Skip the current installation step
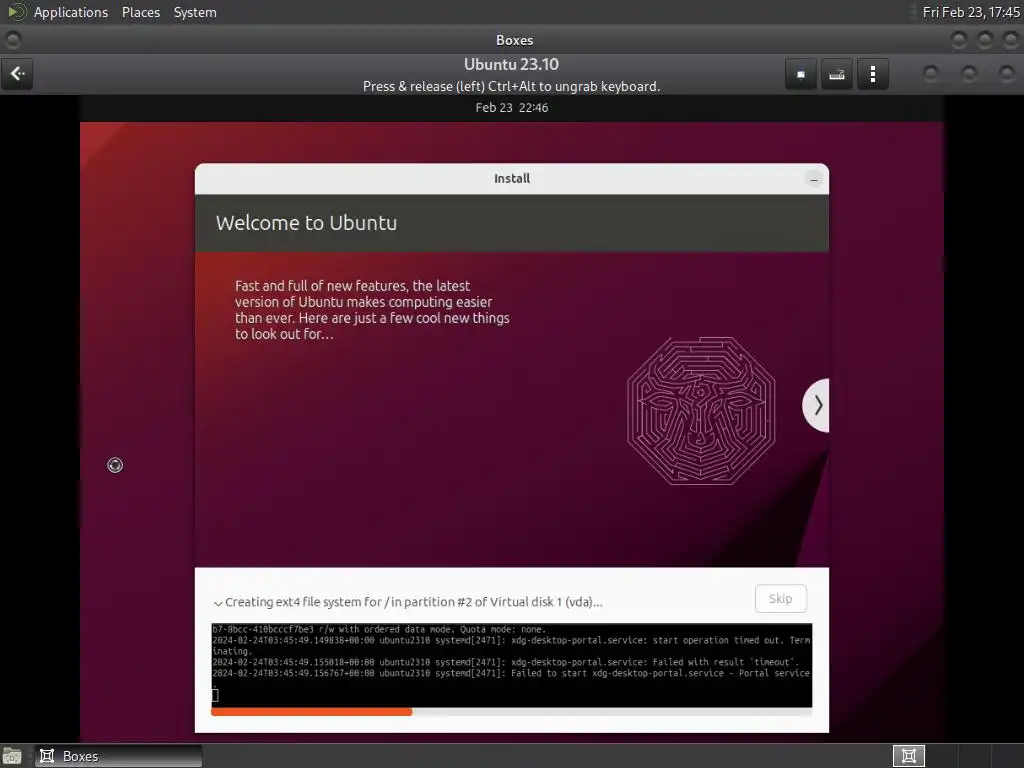Image resolution: width=1024 pixels, height=768 pixels. click(780, 599)
